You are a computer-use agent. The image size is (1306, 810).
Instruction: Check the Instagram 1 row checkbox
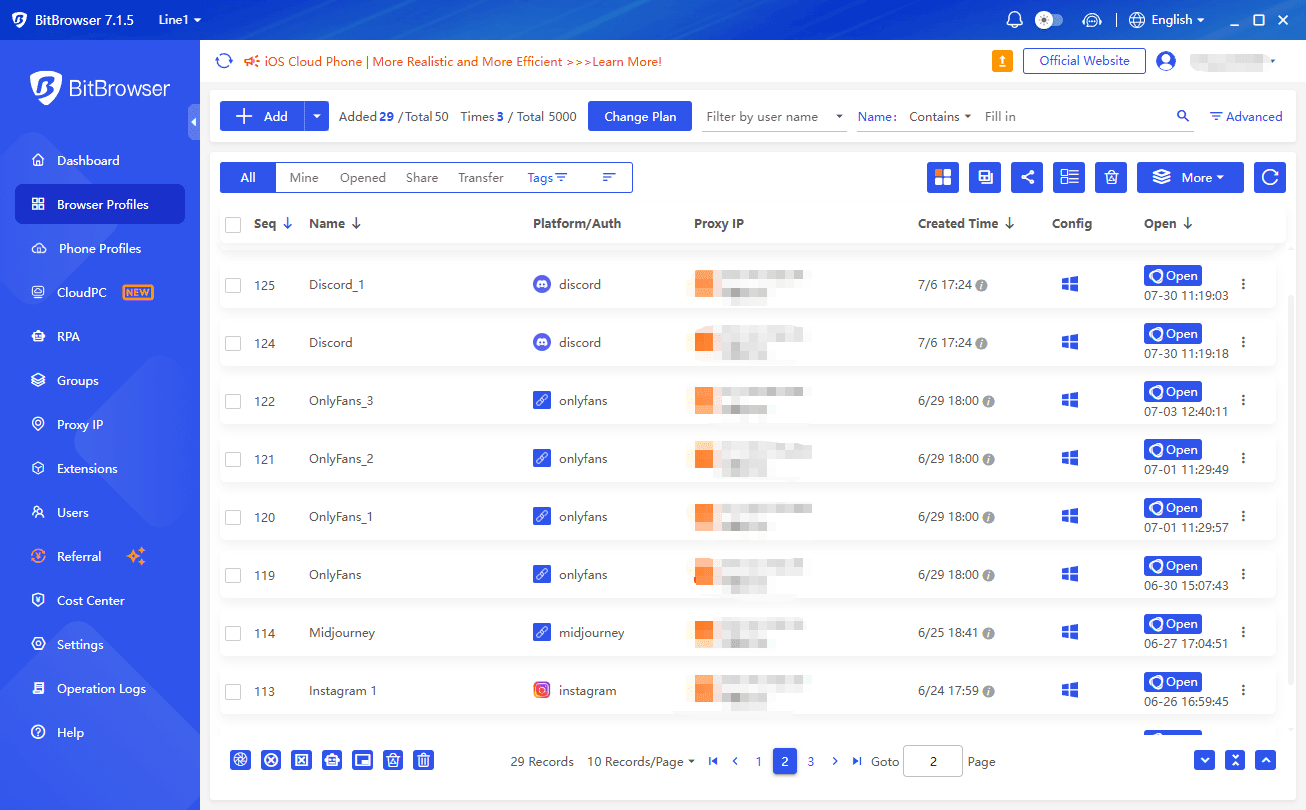point(233,691)
